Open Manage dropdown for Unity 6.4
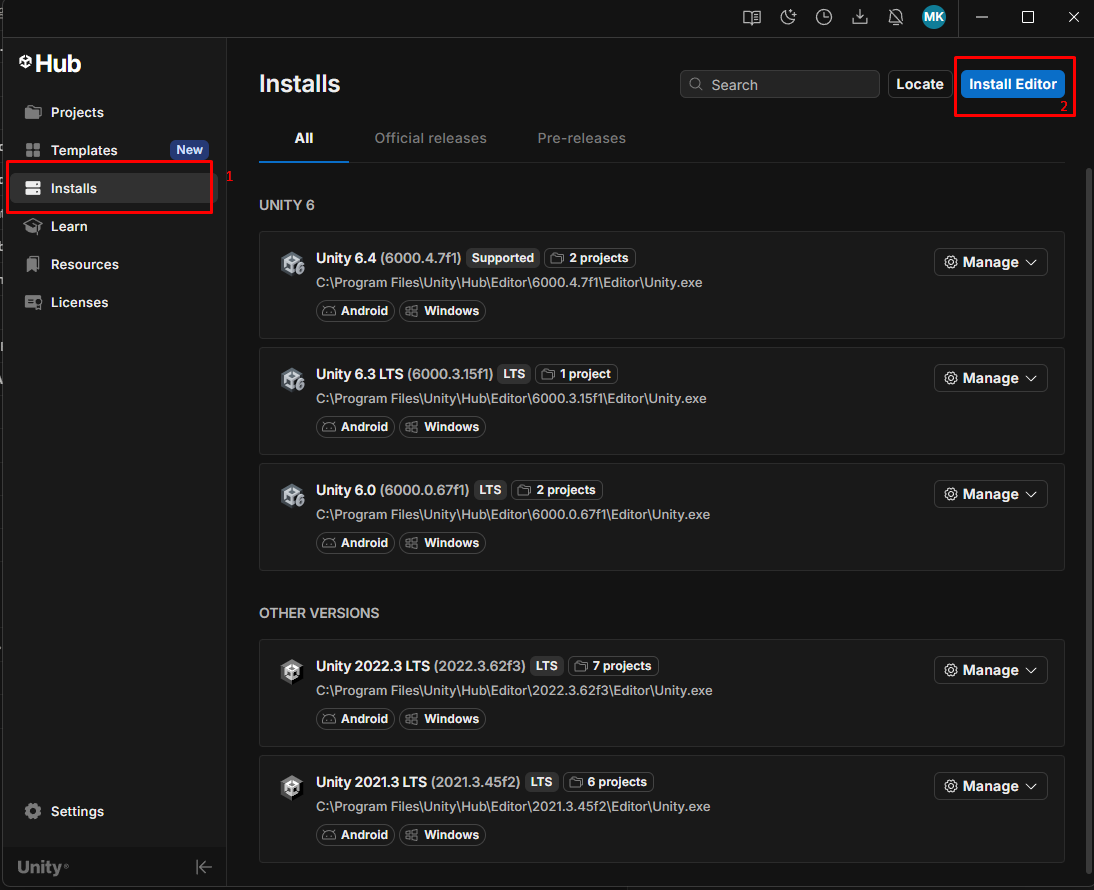1094x890 pixels. (990, 262)
